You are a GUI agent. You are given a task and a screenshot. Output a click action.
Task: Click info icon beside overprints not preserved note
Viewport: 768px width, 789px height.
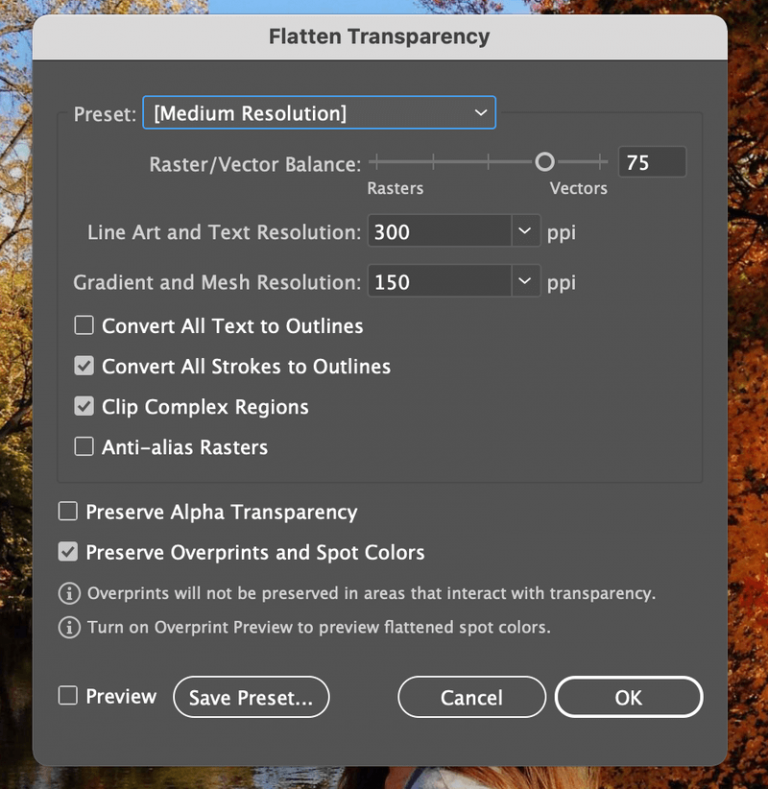(x=69, y=593)
